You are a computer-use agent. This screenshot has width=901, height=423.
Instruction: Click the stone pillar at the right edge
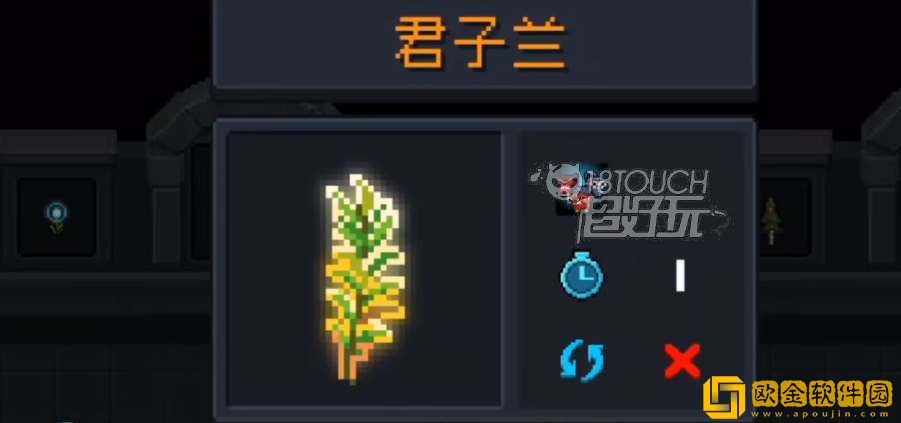882,184
